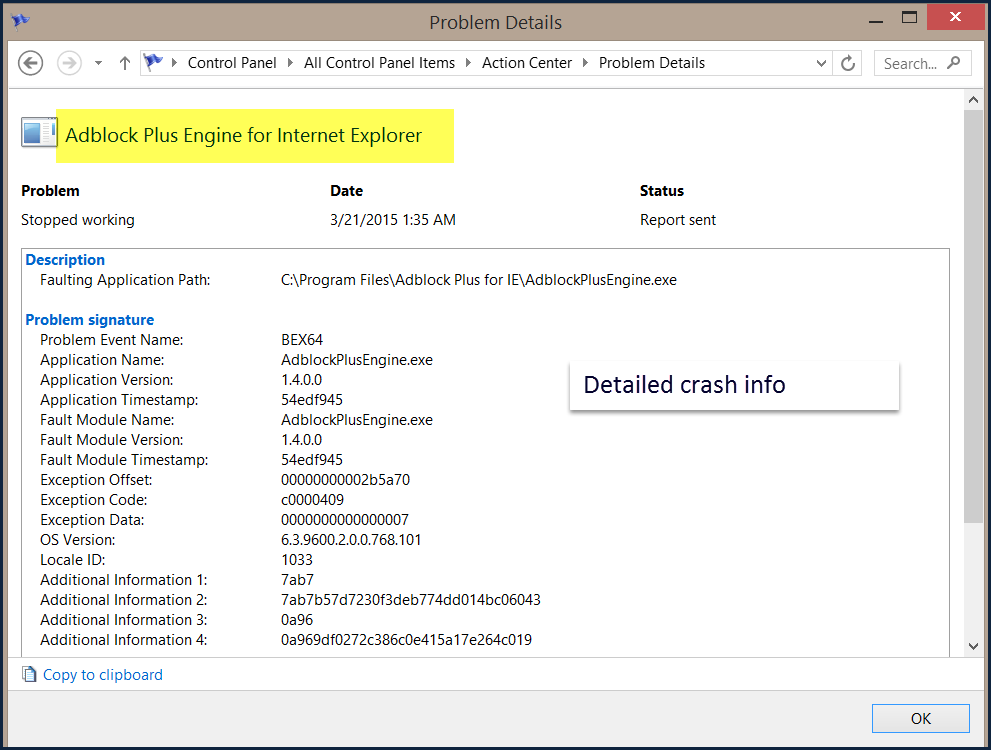Click the Stopped working problem text
The height and width of the screenshot is (750, 991).
coord(78,220)
